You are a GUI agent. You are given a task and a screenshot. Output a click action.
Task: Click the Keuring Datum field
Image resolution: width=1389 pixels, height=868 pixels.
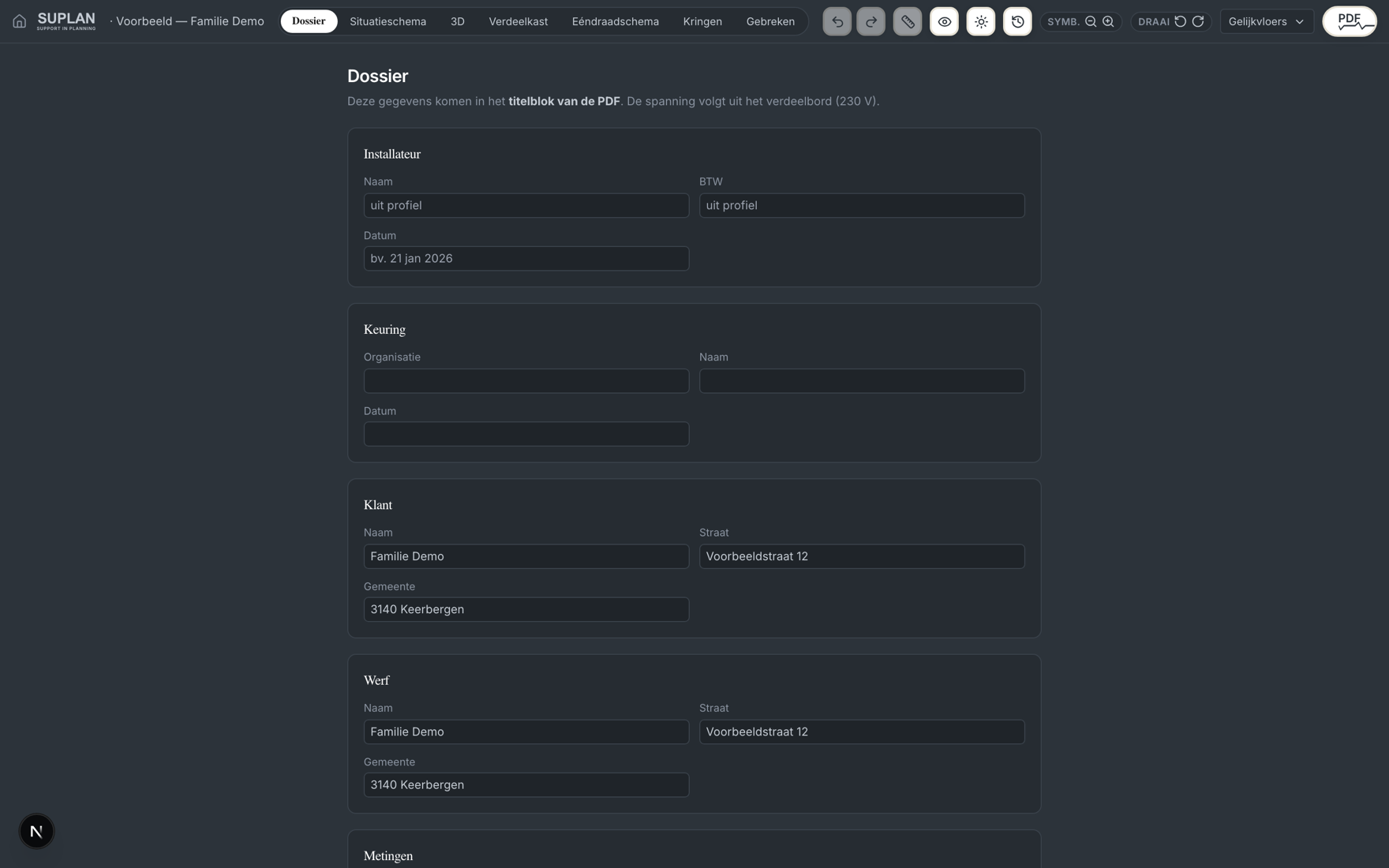tap(526, 434)
